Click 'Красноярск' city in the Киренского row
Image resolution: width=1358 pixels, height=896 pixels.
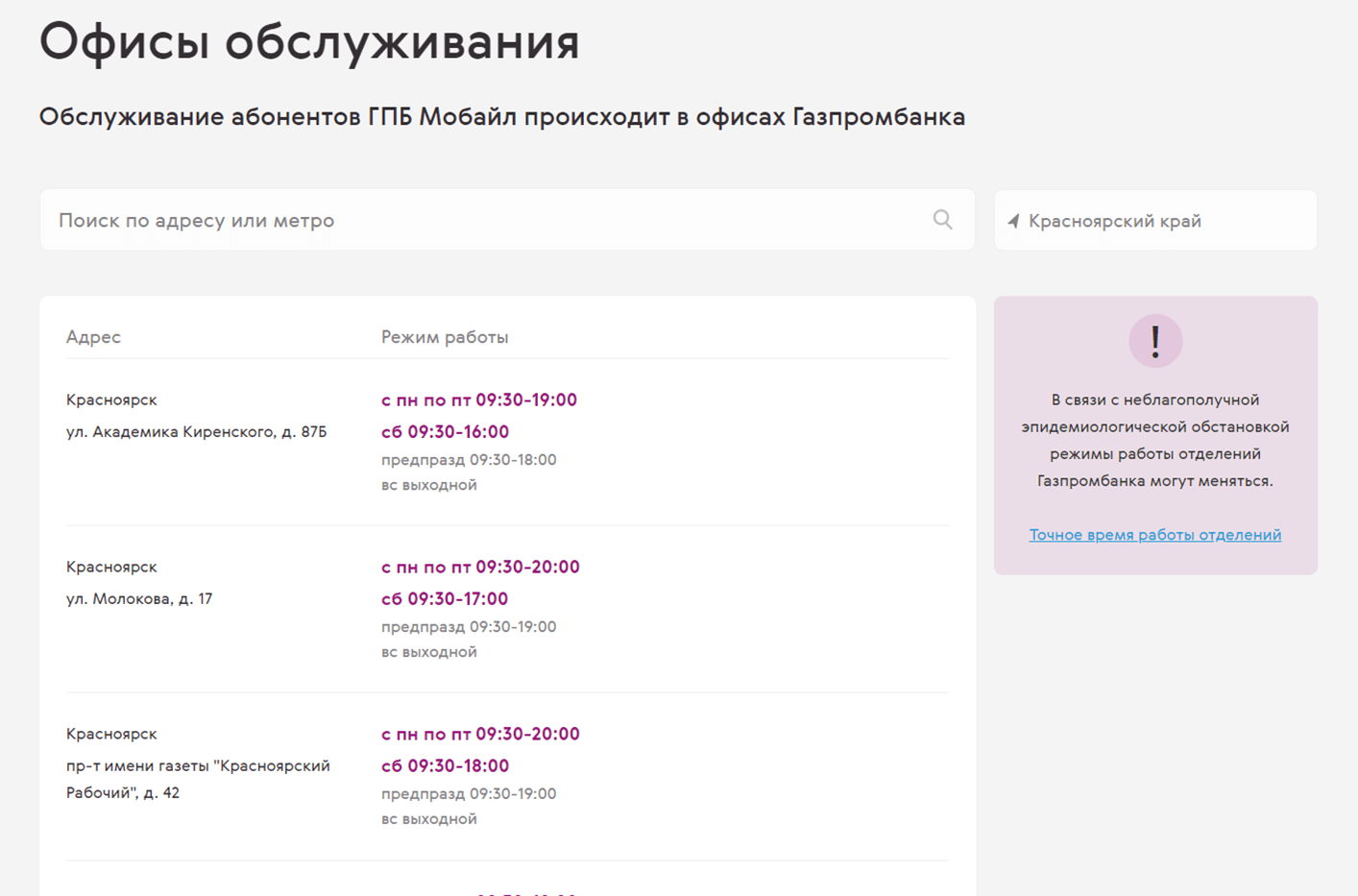click(x=111, y=400)
